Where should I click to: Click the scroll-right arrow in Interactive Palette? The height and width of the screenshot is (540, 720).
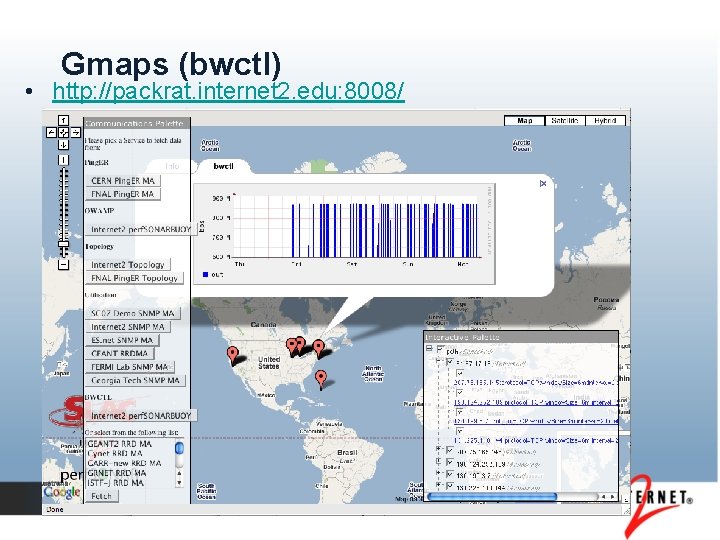(612, 496)
